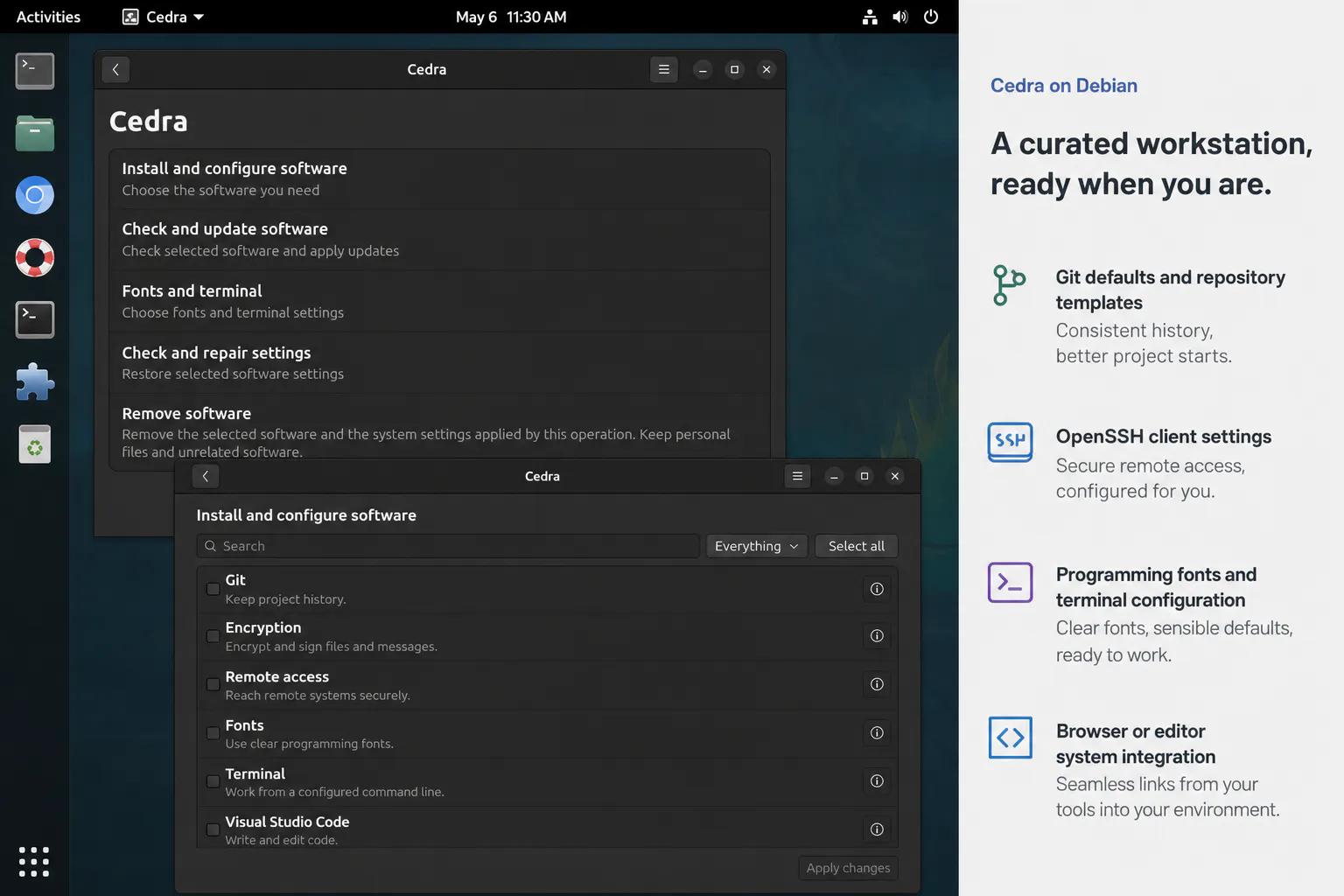The image size is (1344, 896).
Task: Open the terminal launcher above the Files icon
Action: [35, 71]
